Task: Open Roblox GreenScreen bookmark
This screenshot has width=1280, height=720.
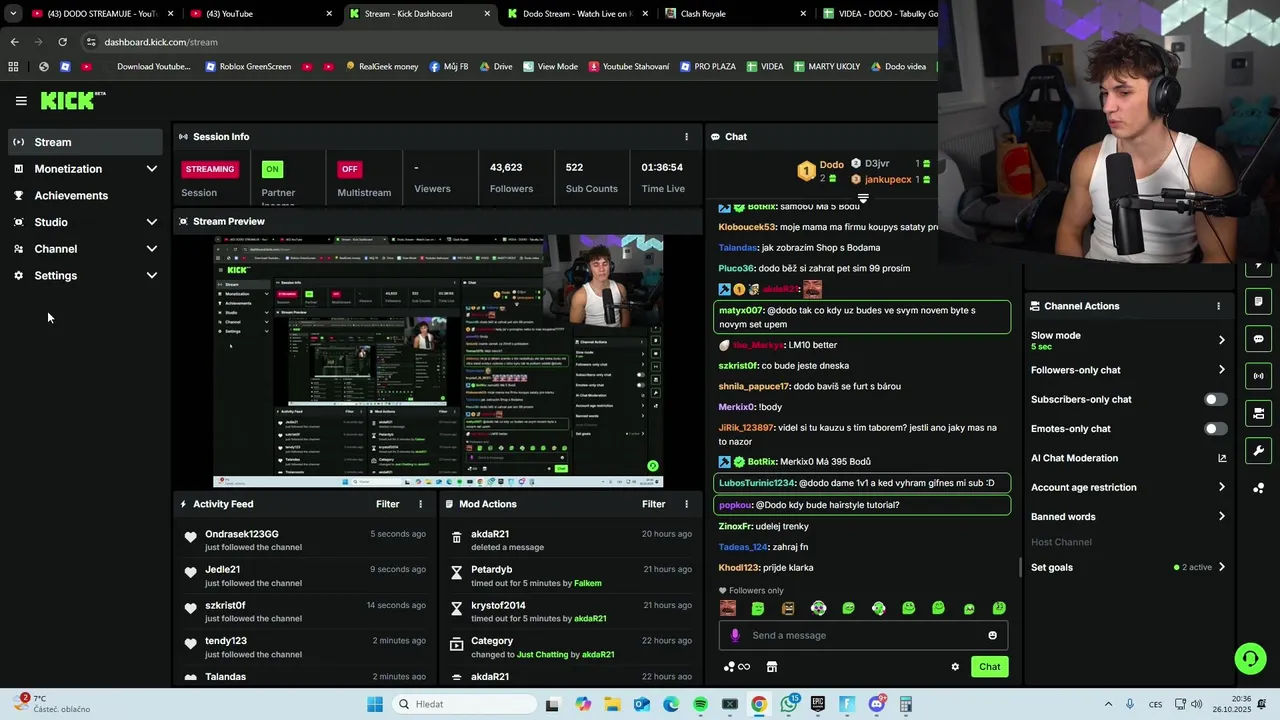Action: coord(248,67)
